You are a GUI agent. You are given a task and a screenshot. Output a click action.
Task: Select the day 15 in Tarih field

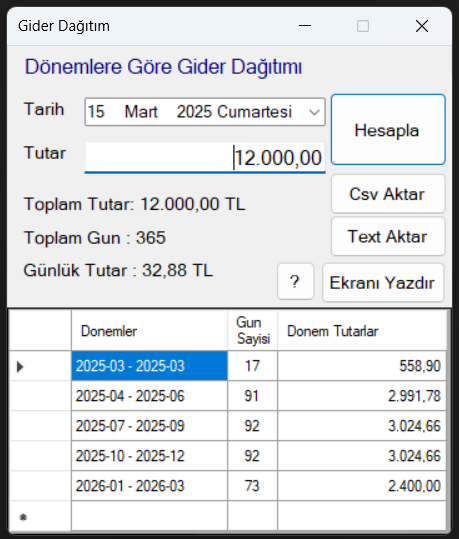pos(96,112)
